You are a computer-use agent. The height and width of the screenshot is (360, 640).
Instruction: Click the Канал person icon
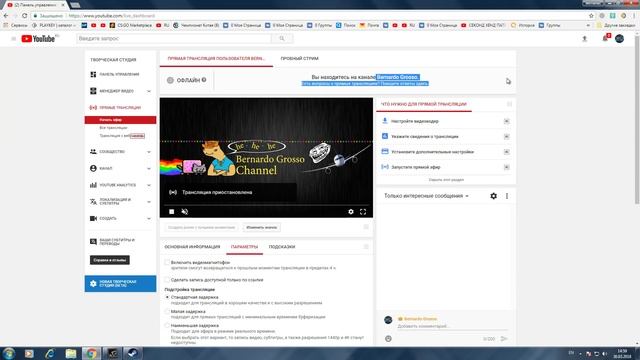[93, 168]
